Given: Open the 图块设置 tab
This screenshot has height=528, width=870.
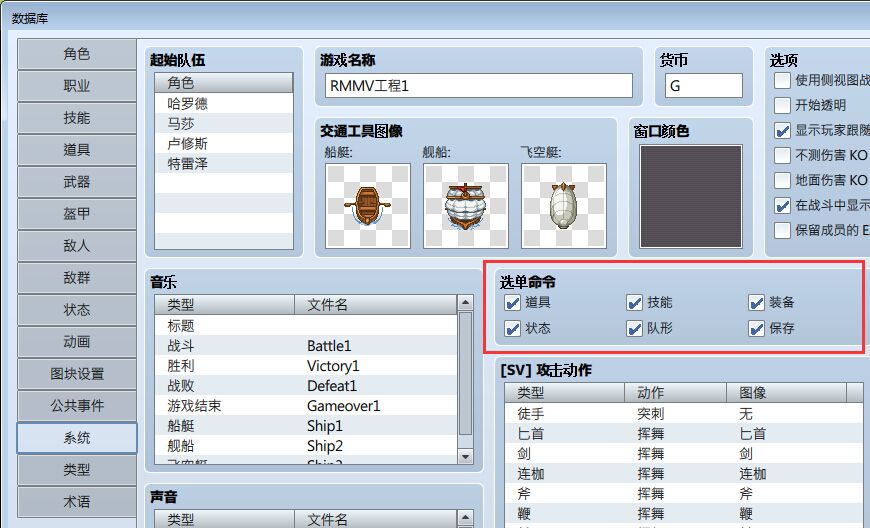Looking at the screenshot, I should click(x=77, y=374).
